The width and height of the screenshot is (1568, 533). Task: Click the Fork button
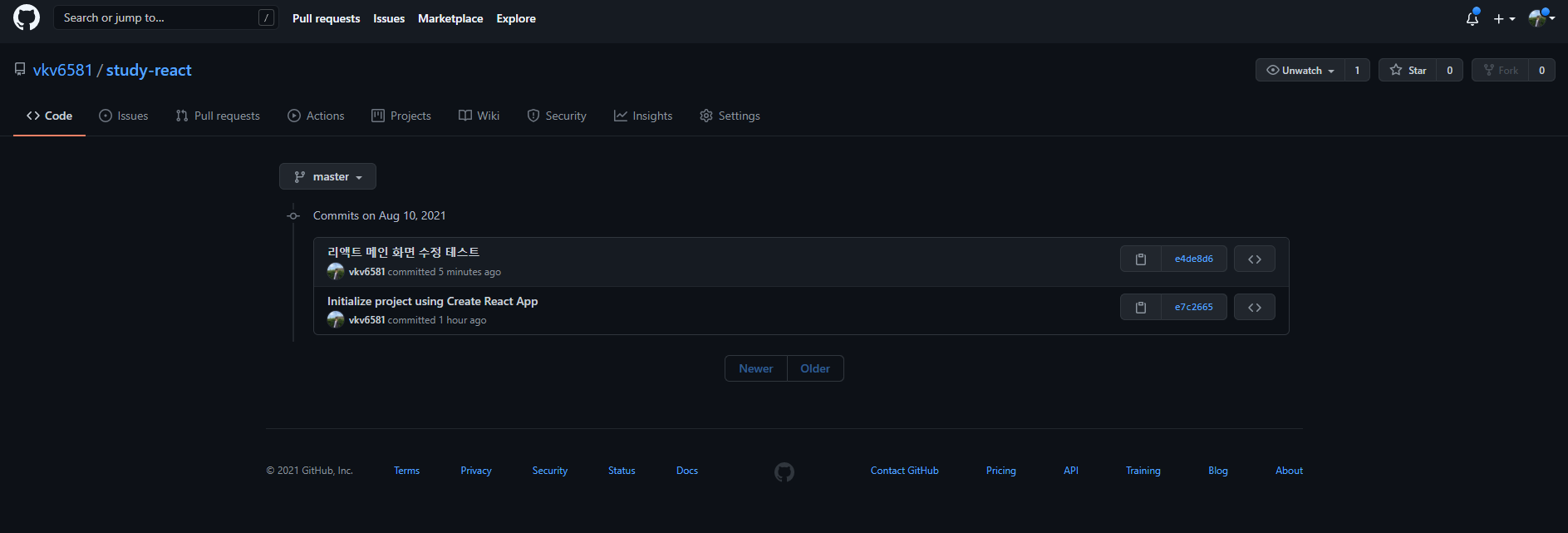1500,70
